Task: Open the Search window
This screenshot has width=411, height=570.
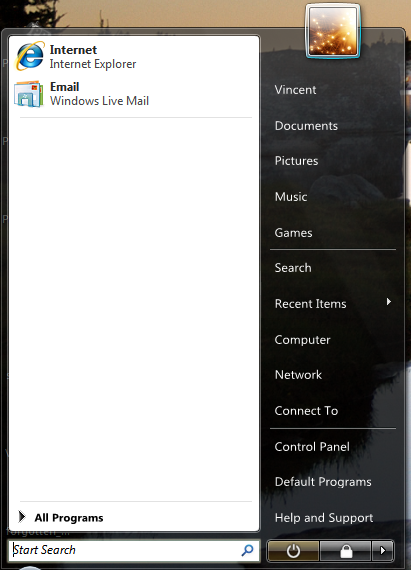Action: 293,268
